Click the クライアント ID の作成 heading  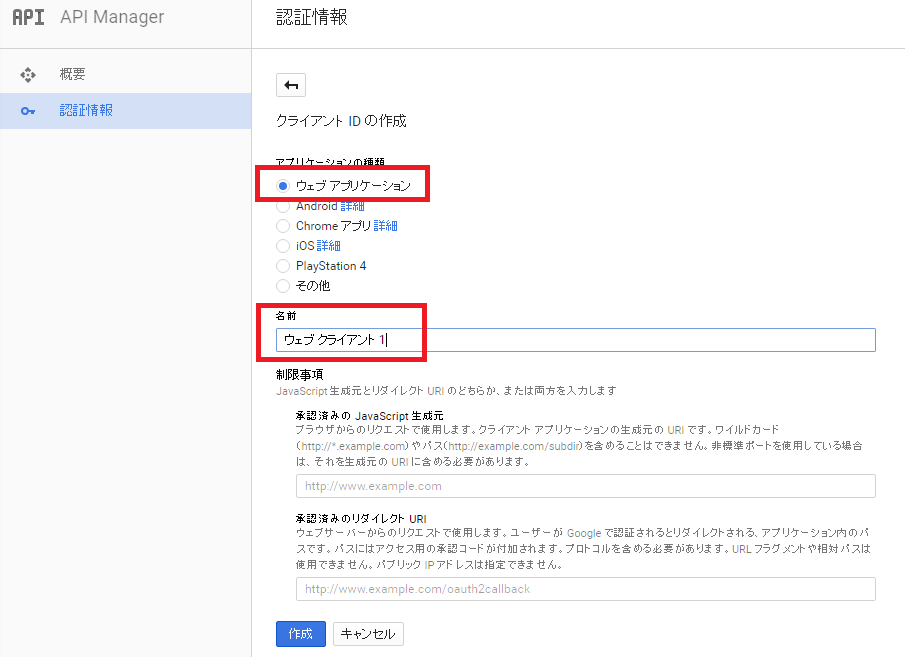(341, 121)
